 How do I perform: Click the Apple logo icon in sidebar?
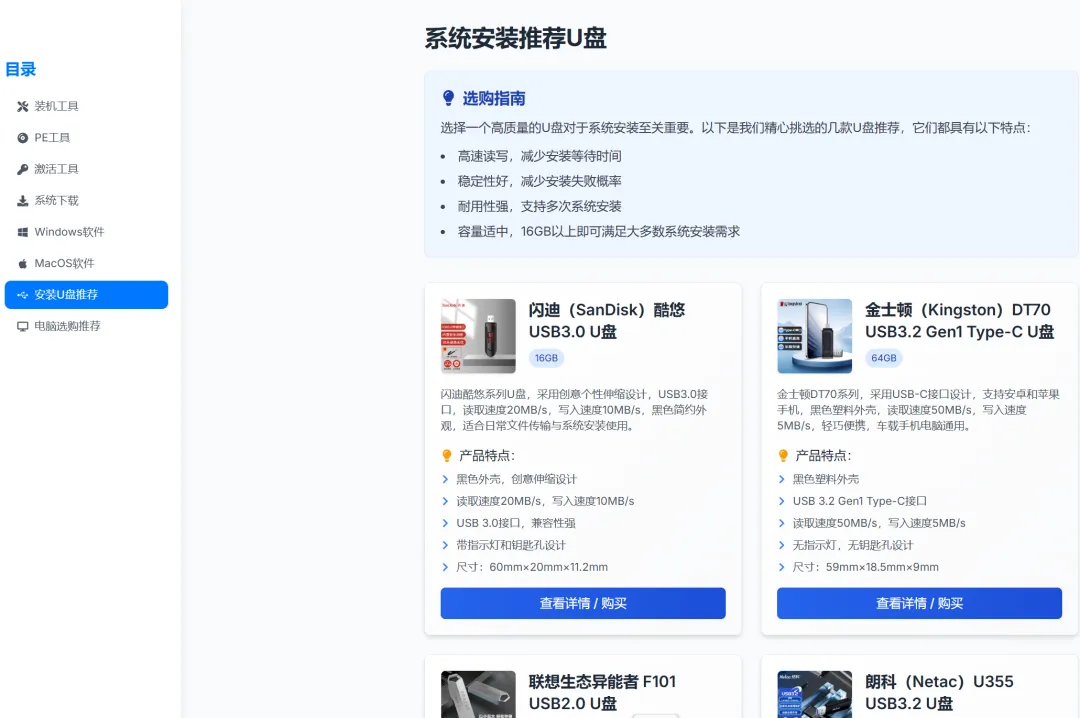[x=23, y=263]
